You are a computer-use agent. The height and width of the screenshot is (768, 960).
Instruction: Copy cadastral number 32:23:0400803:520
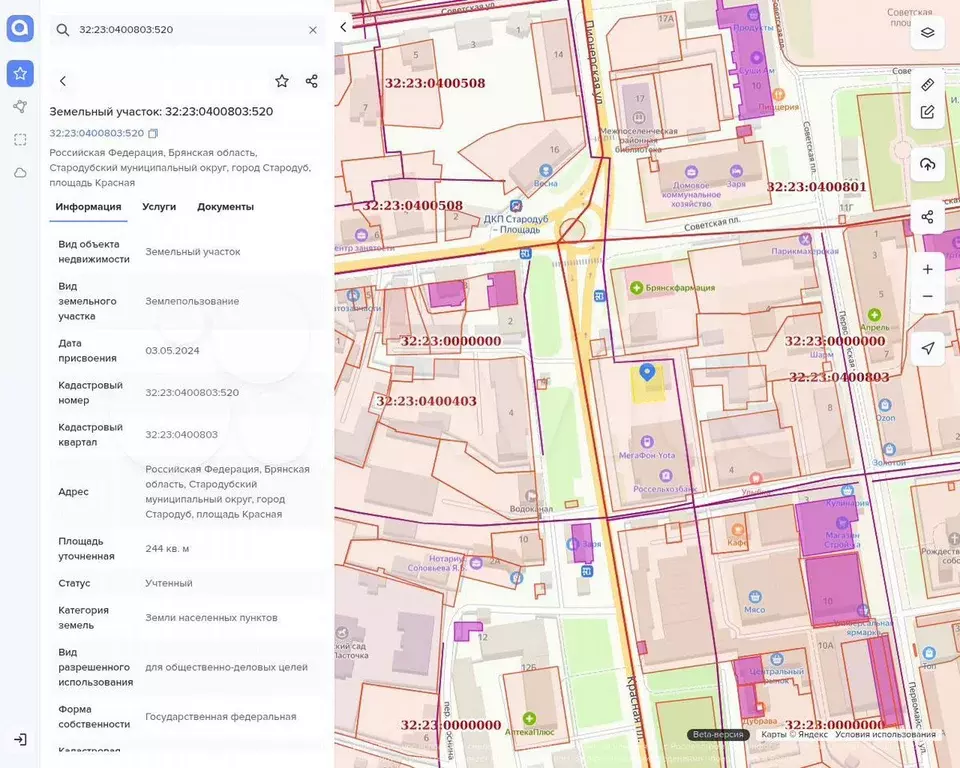153,133
